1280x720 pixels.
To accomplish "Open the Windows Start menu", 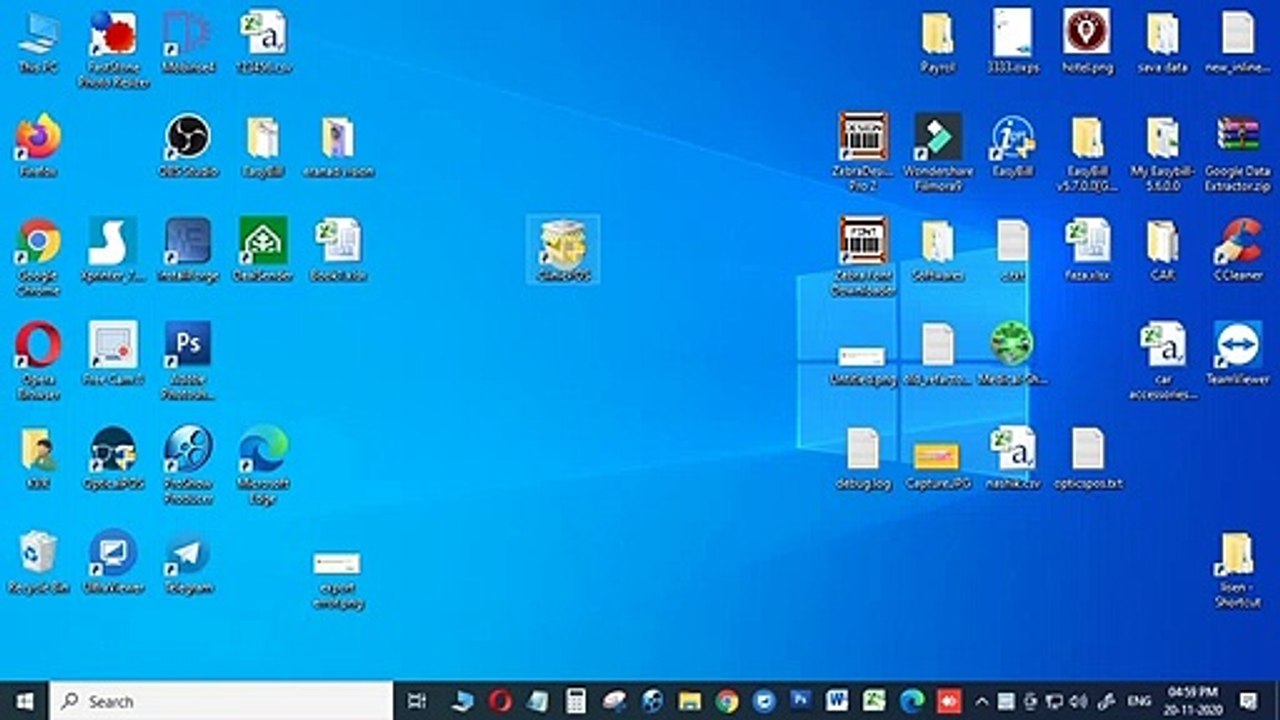I will click(24, 701).
